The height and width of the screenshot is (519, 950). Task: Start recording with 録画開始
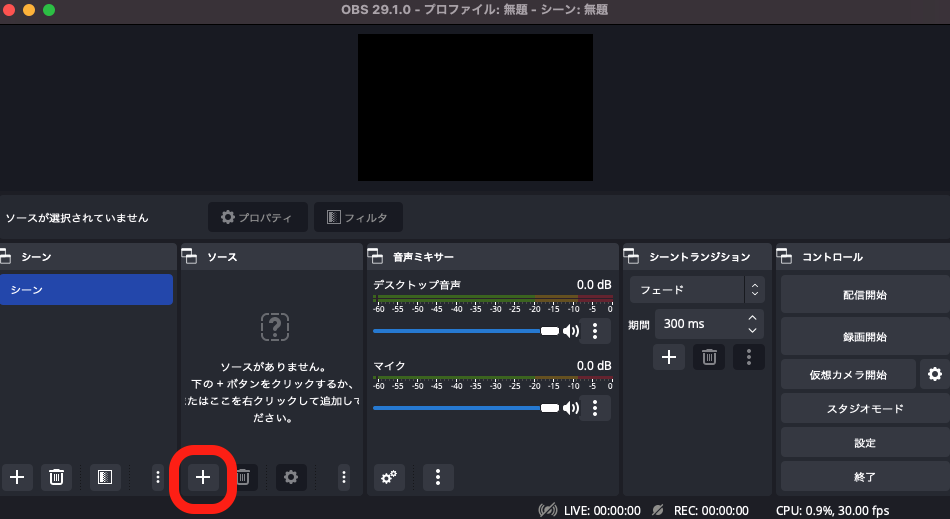[x=865, y=336]
